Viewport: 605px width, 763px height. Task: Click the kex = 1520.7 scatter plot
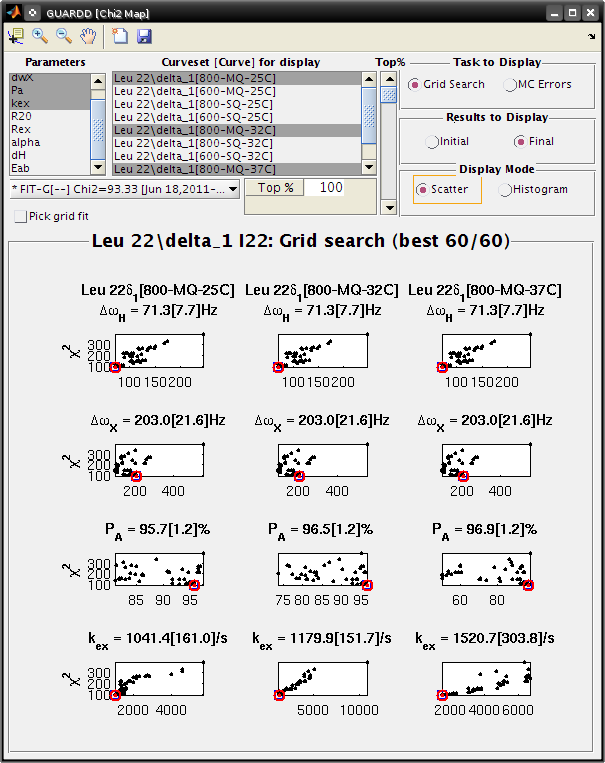click(486, 678)
